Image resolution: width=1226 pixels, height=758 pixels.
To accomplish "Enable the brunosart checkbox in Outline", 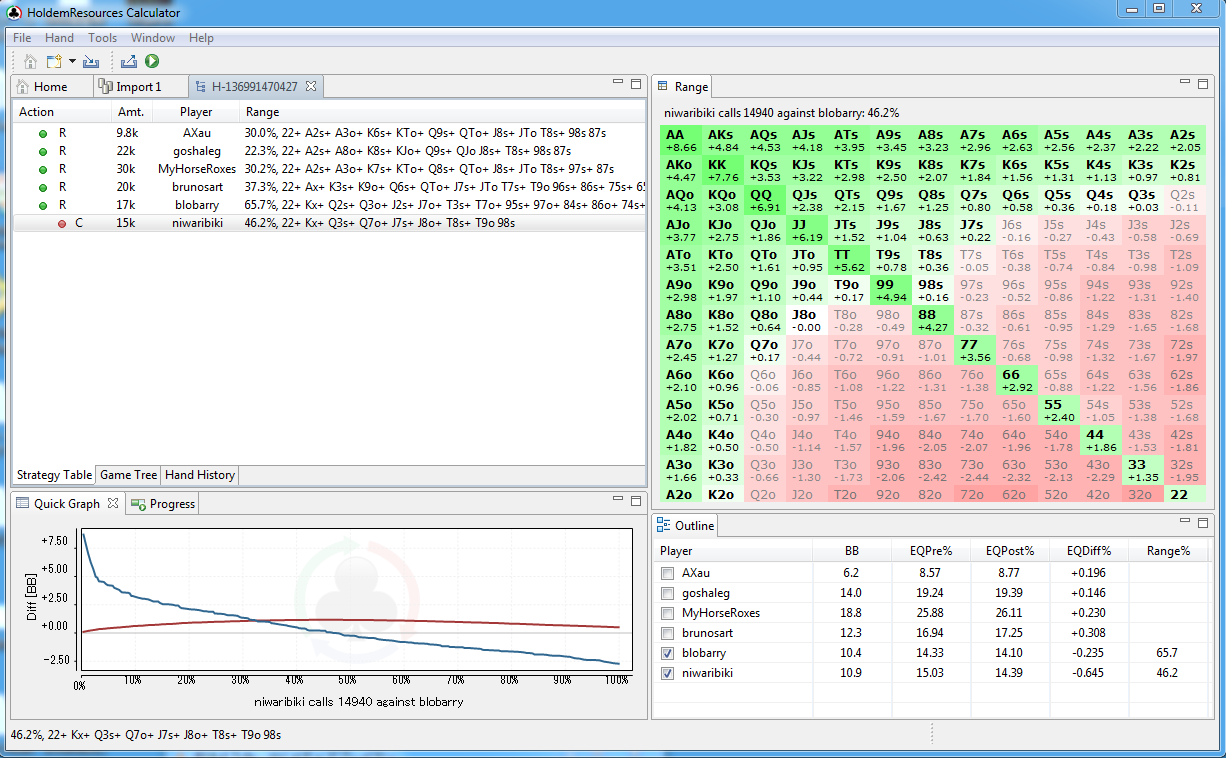I will coord(667,634).
